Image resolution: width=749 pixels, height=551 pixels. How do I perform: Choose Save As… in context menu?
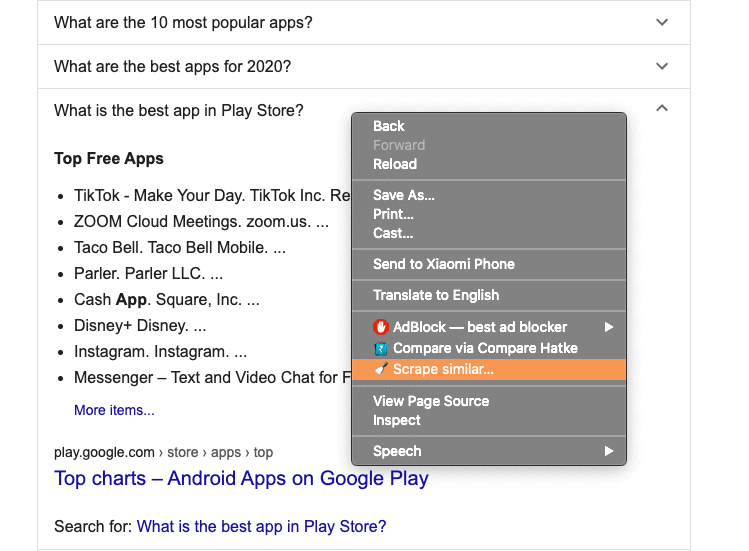[489, 195]
